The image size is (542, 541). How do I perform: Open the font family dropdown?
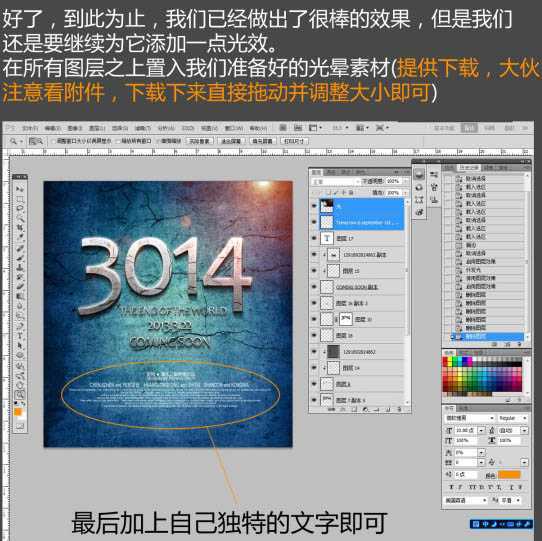click(x=469, y=418)
